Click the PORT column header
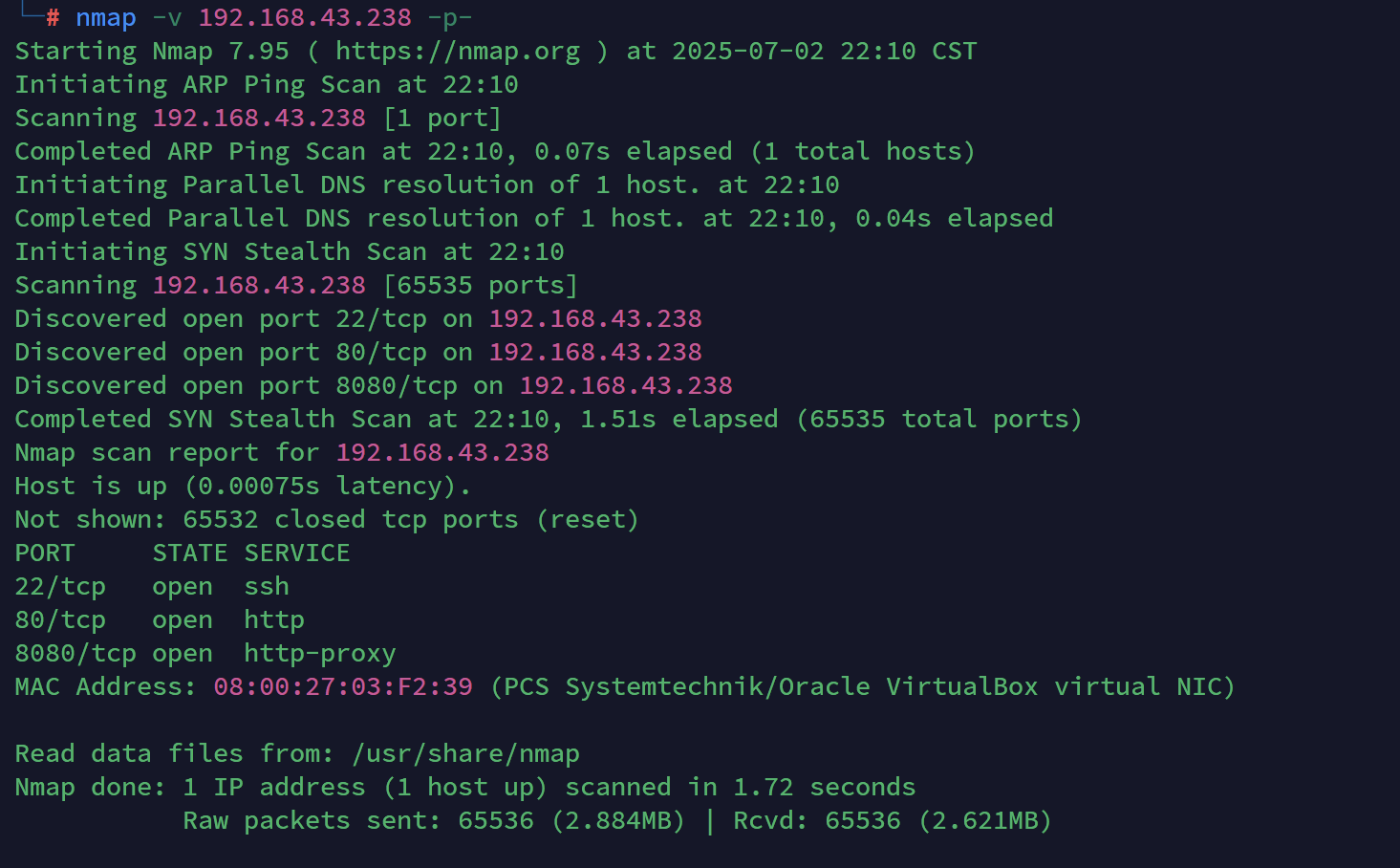This screenshot has height=868, width=1400. [x=45, y=553]
